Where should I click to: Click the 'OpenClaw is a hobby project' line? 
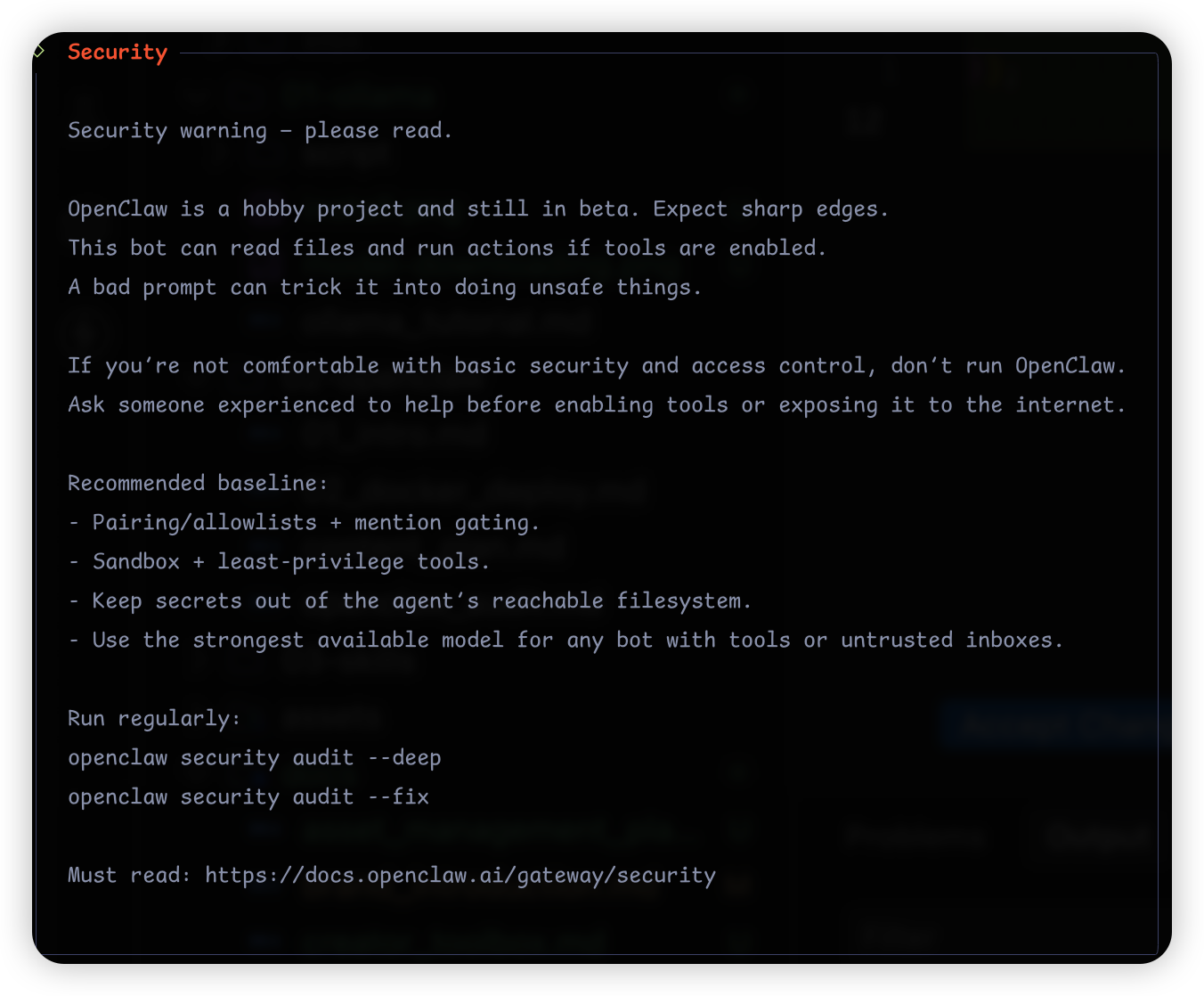(x=478, y=208)
